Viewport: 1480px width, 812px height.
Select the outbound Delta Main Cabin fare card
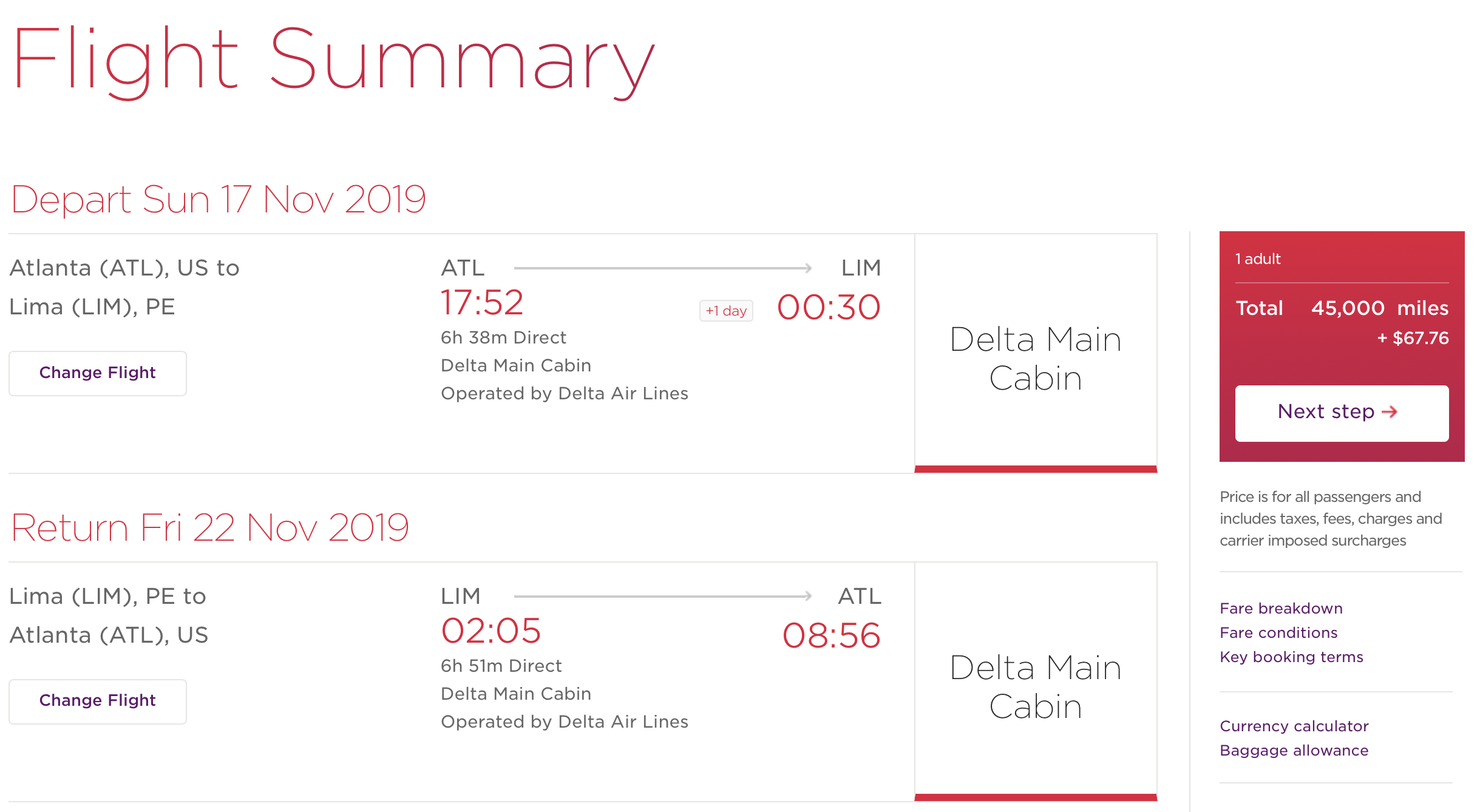coord(1035,358)
